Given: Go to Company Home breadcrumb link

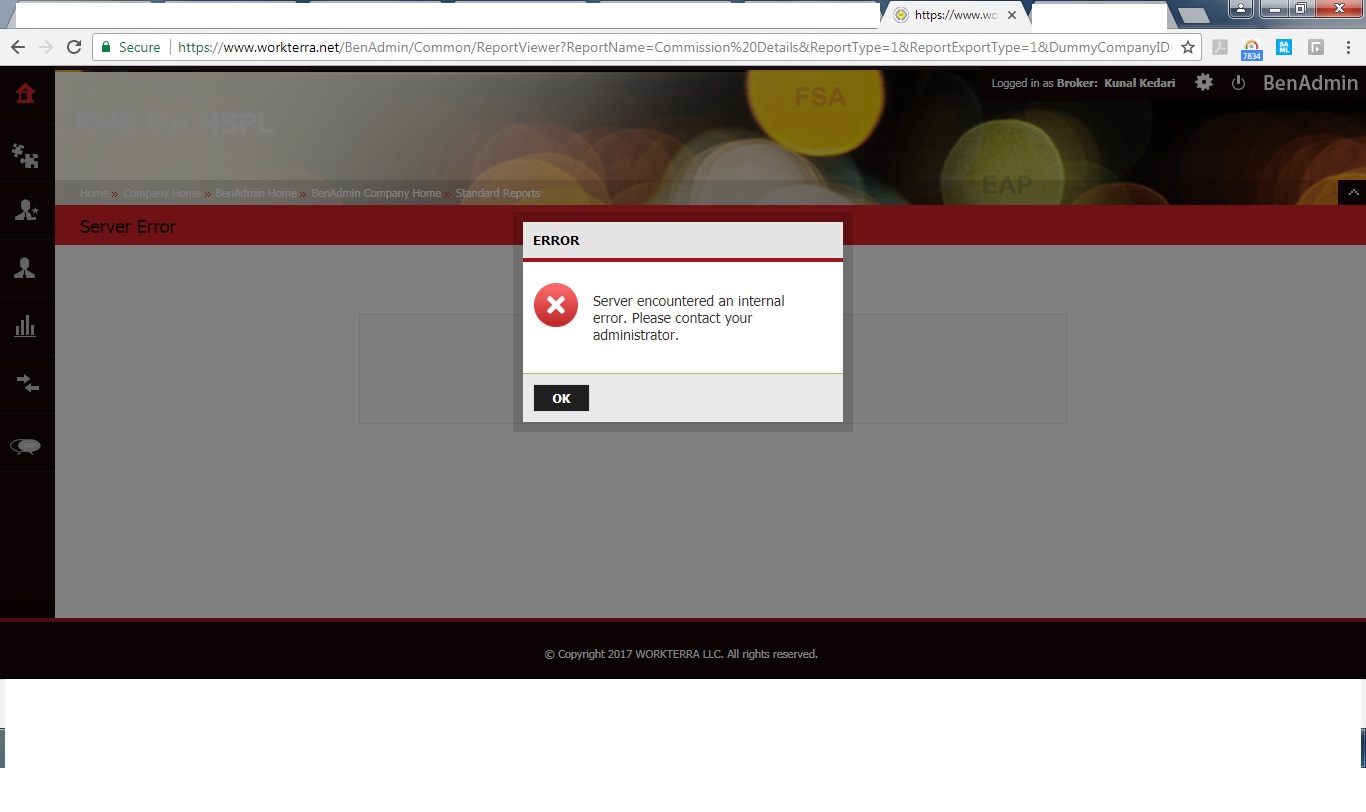Looking at the screenshot, I should pos(161,193).
